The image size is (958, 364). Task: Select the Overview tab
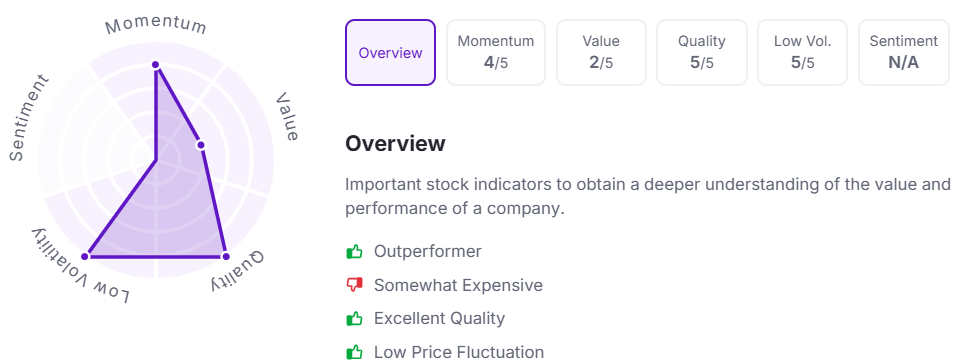(390, 53)
